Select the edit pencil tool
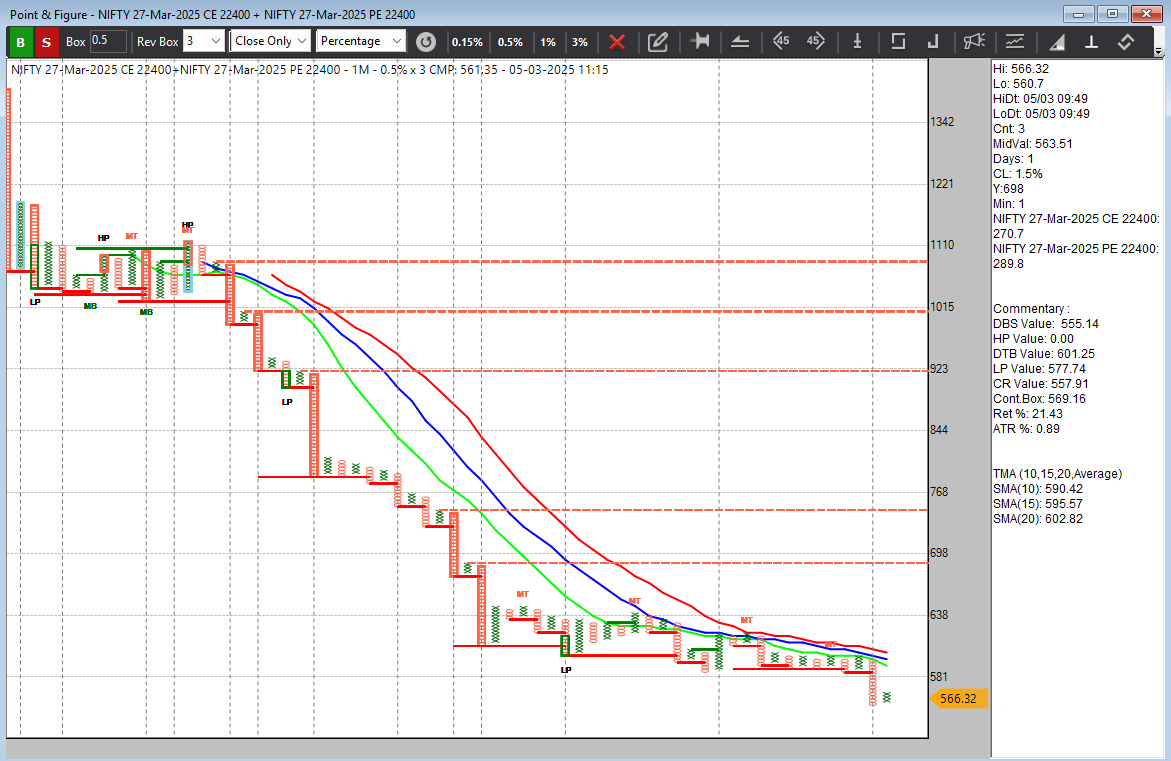This screenshot has width=1171, height=761. pyautogui.click(x=659, y=43)
